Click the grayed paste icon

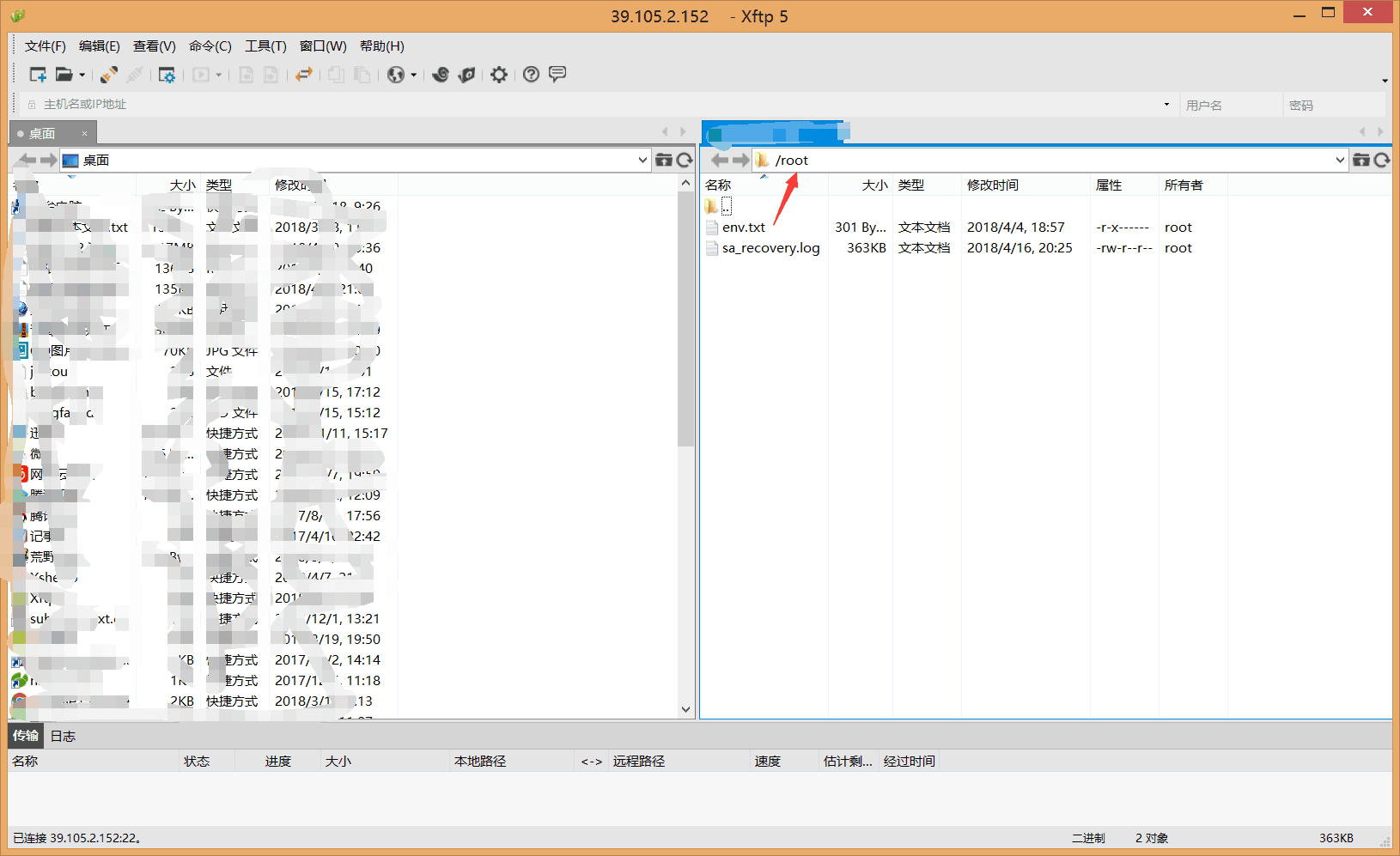point(362,75)
